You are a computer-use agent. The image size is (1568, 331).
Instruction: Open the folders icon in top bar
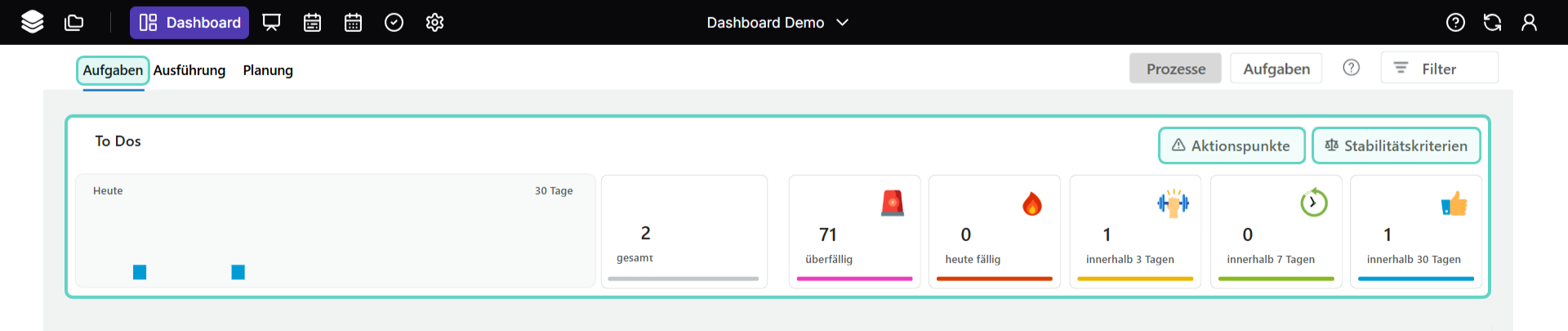(x=74, y=22)
